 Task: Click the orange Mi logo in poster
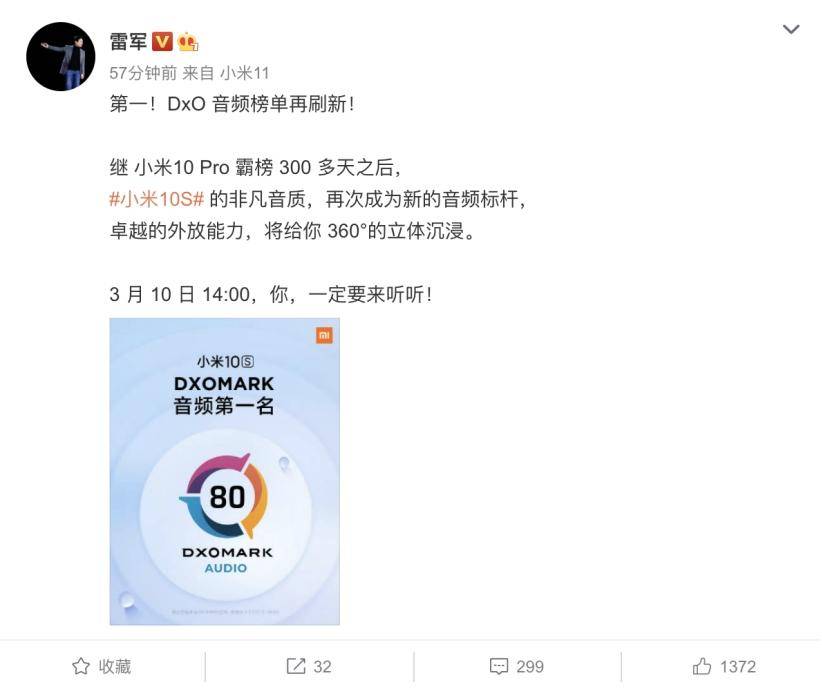point(325,335)
